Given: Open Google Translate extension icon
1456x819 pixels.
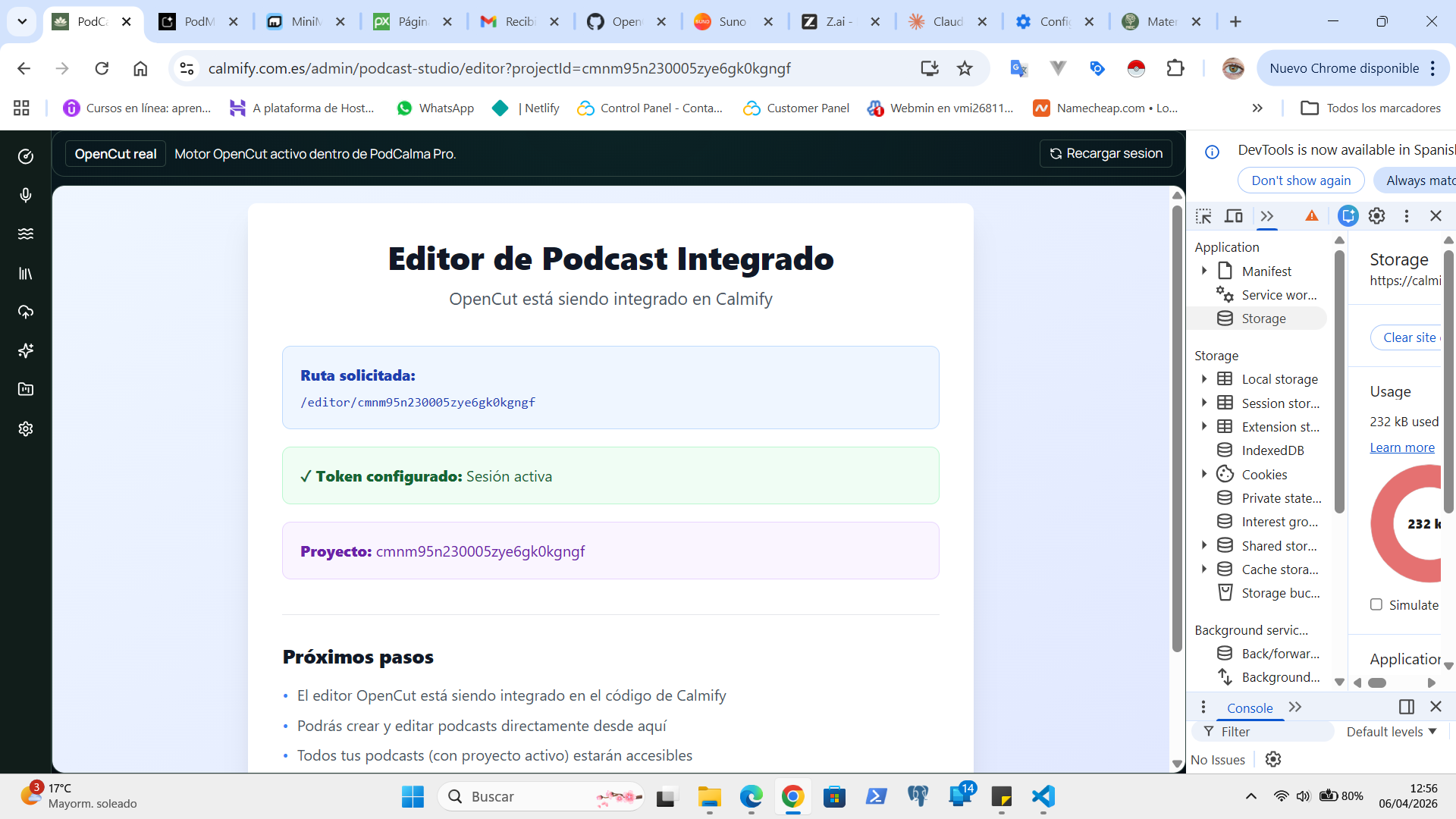Looking at the screenshot, I should 1018,68.
